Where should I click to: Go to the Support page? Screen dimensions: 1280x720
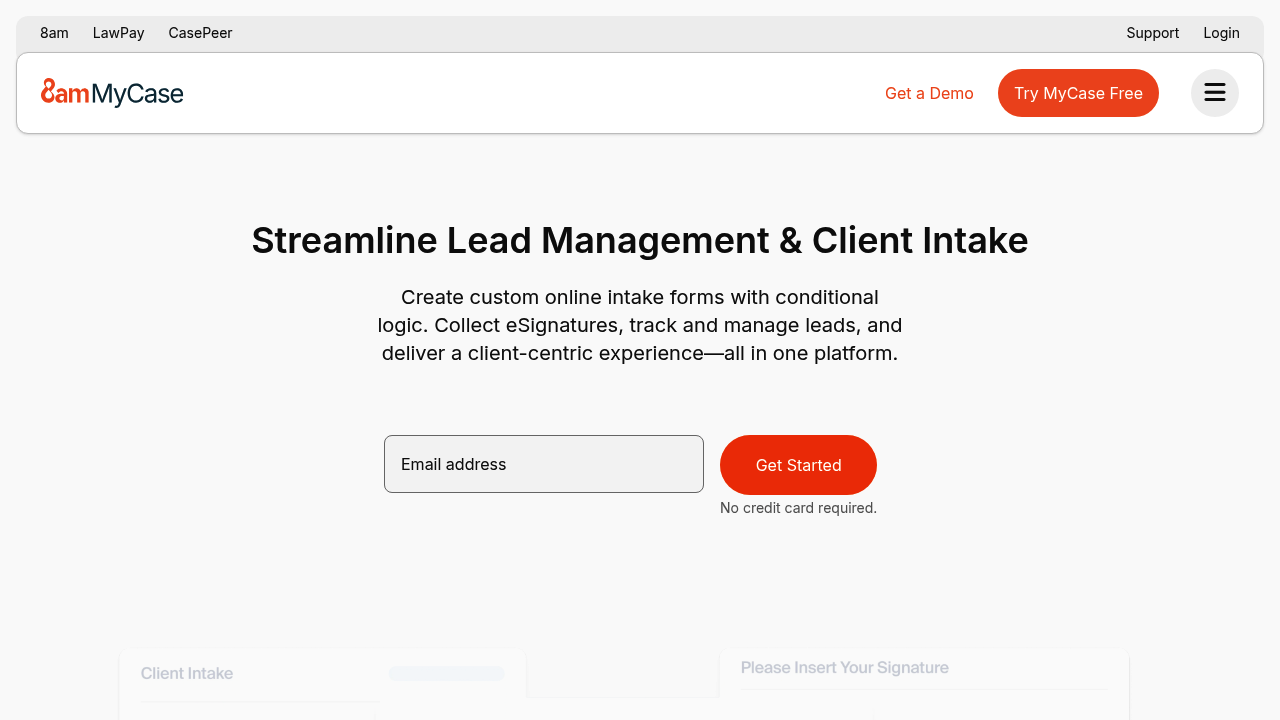pyautogui.click(x=1152, y=32)
